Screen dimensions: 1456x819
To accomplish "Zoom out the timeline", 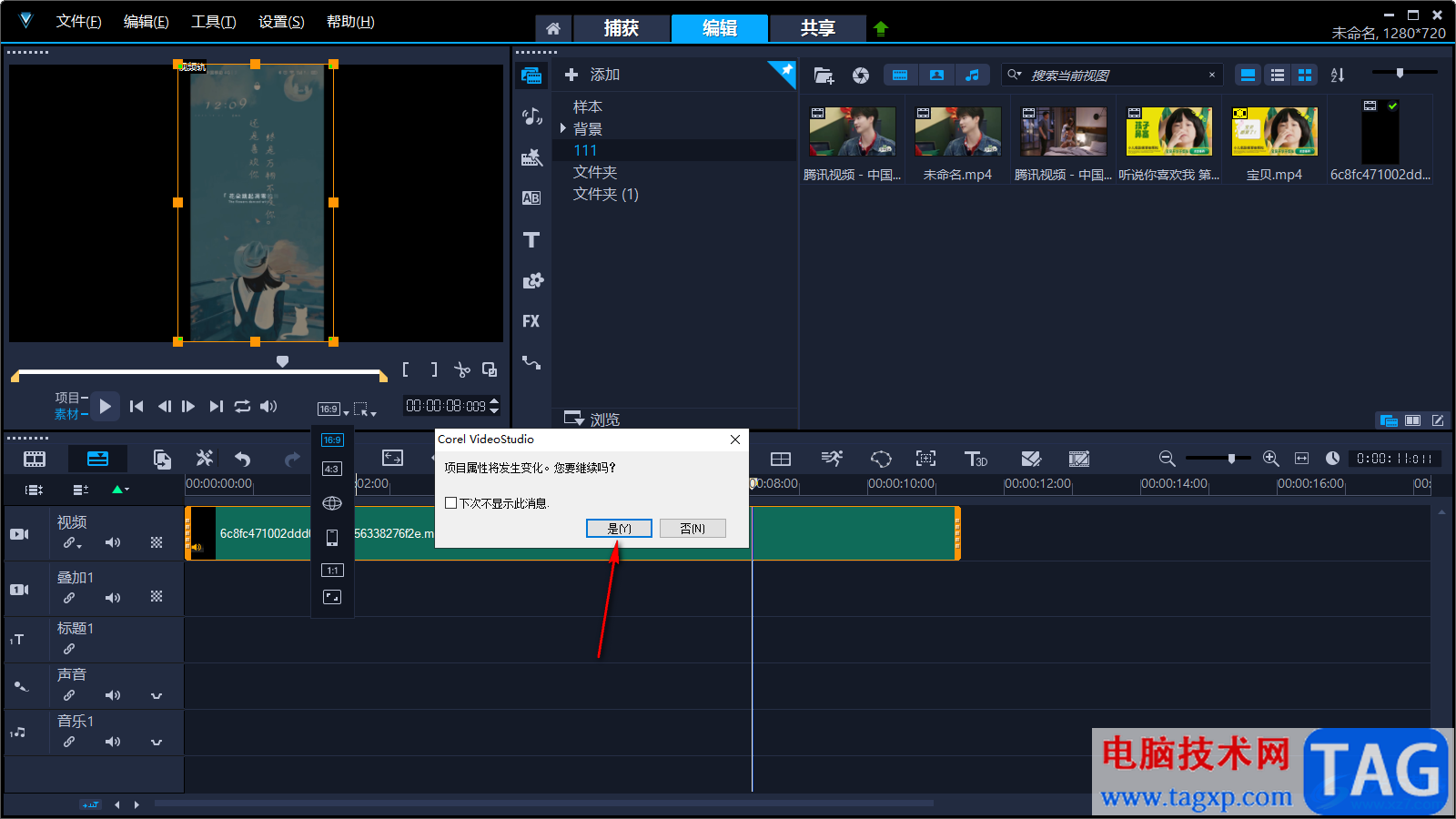I will [1167, 459].
